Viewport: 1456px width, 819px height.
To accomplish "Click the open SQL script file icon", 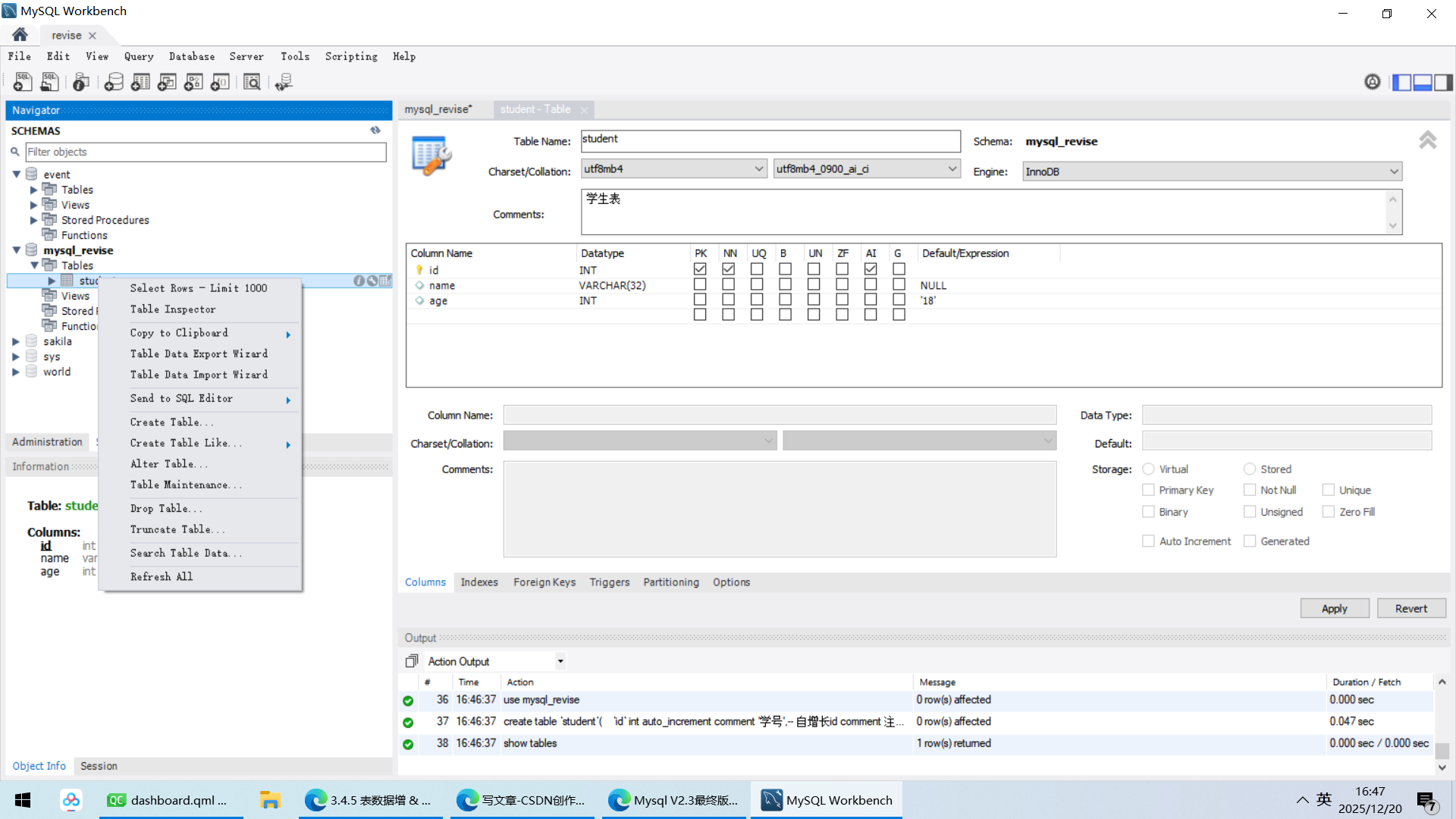I will (x=50, y=82).
